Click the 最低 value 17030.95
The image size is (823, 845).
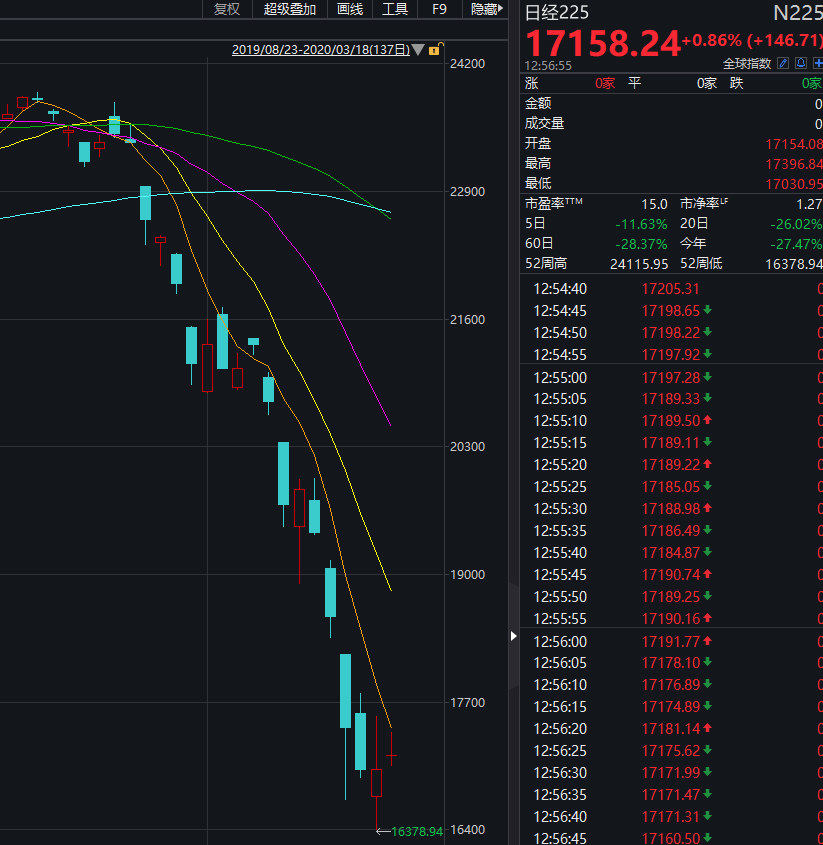794,184
